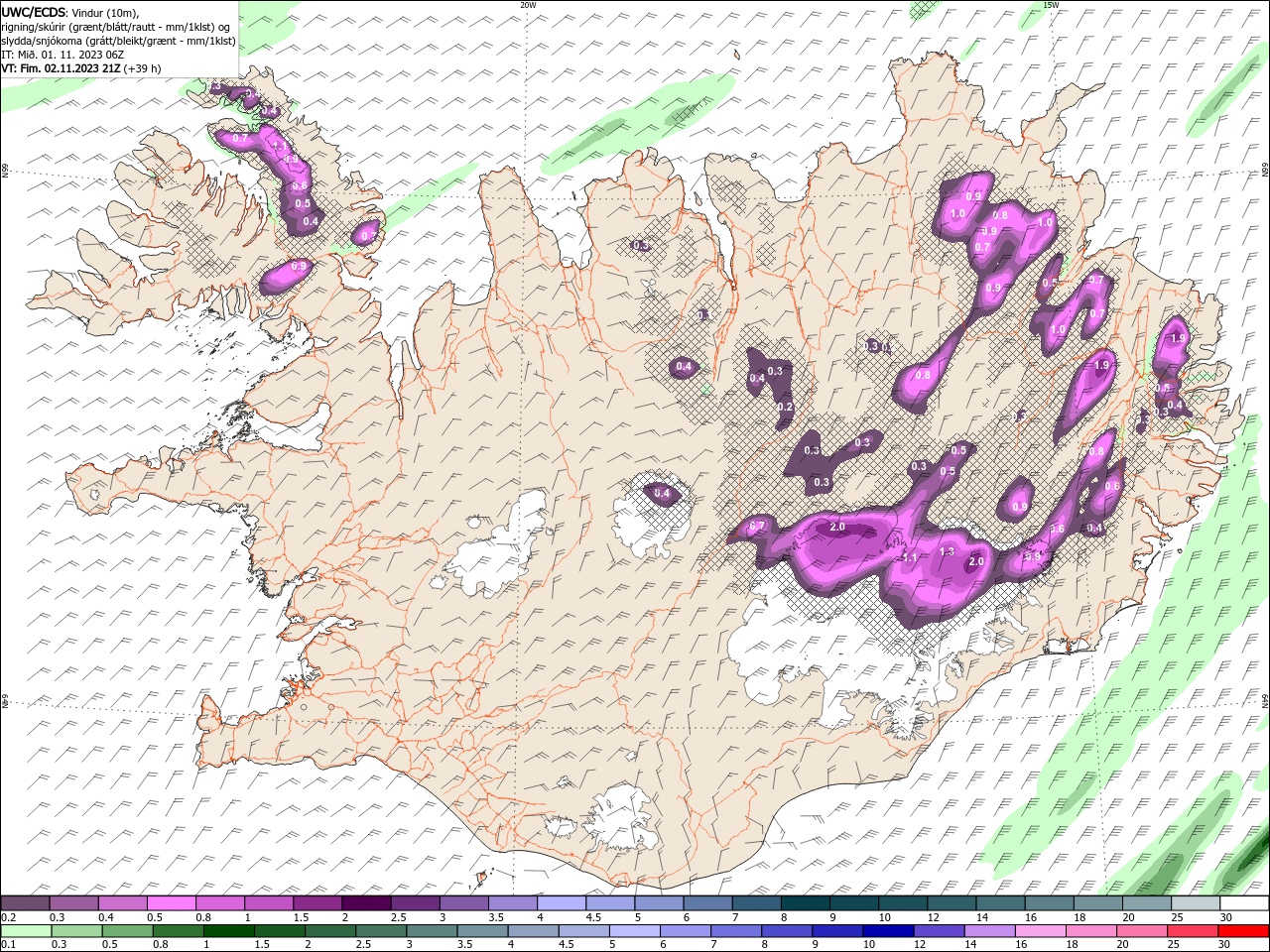Select the 'slydda/snjókoma' line in the header box

tap(118, 41)
